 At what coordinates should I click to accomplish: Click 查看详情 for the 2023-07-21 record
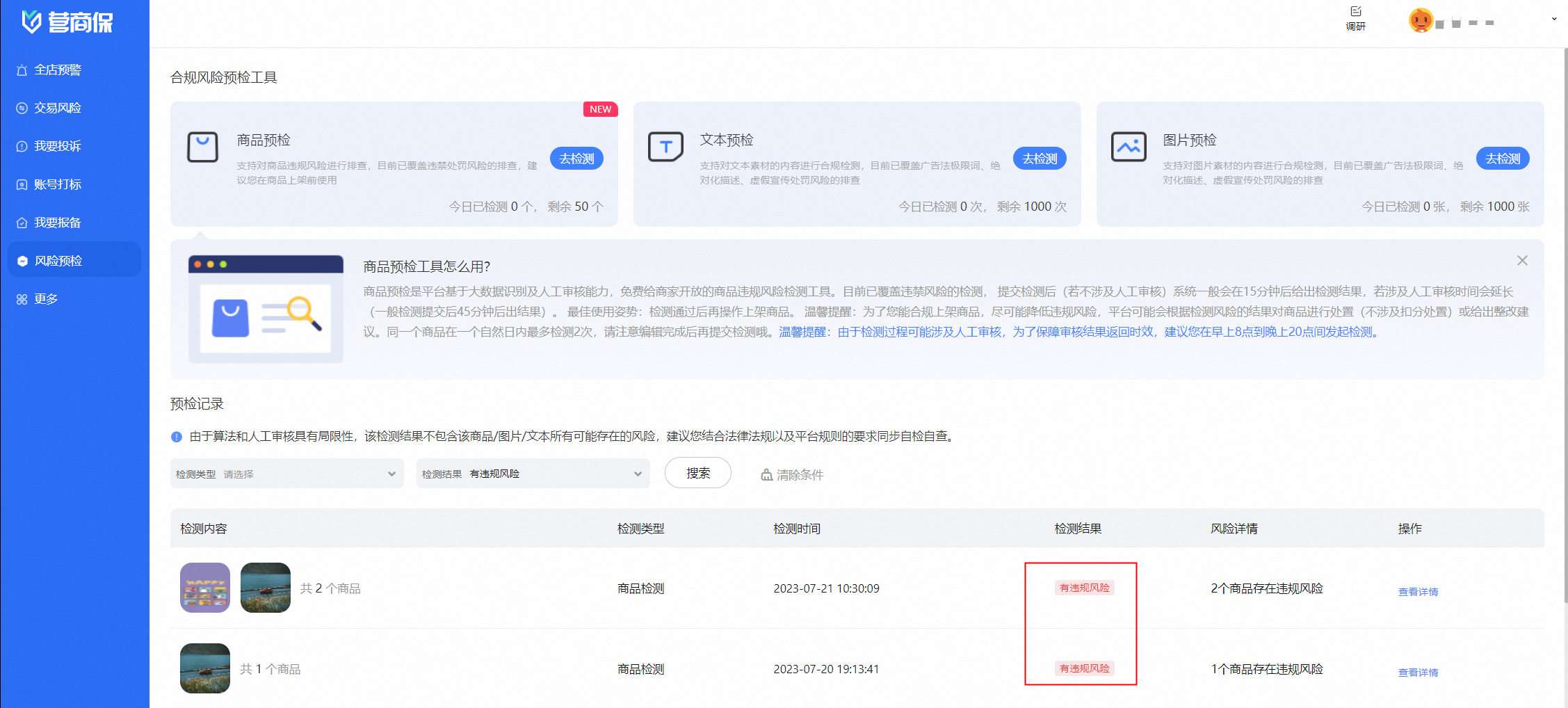tap(1418, 592)
